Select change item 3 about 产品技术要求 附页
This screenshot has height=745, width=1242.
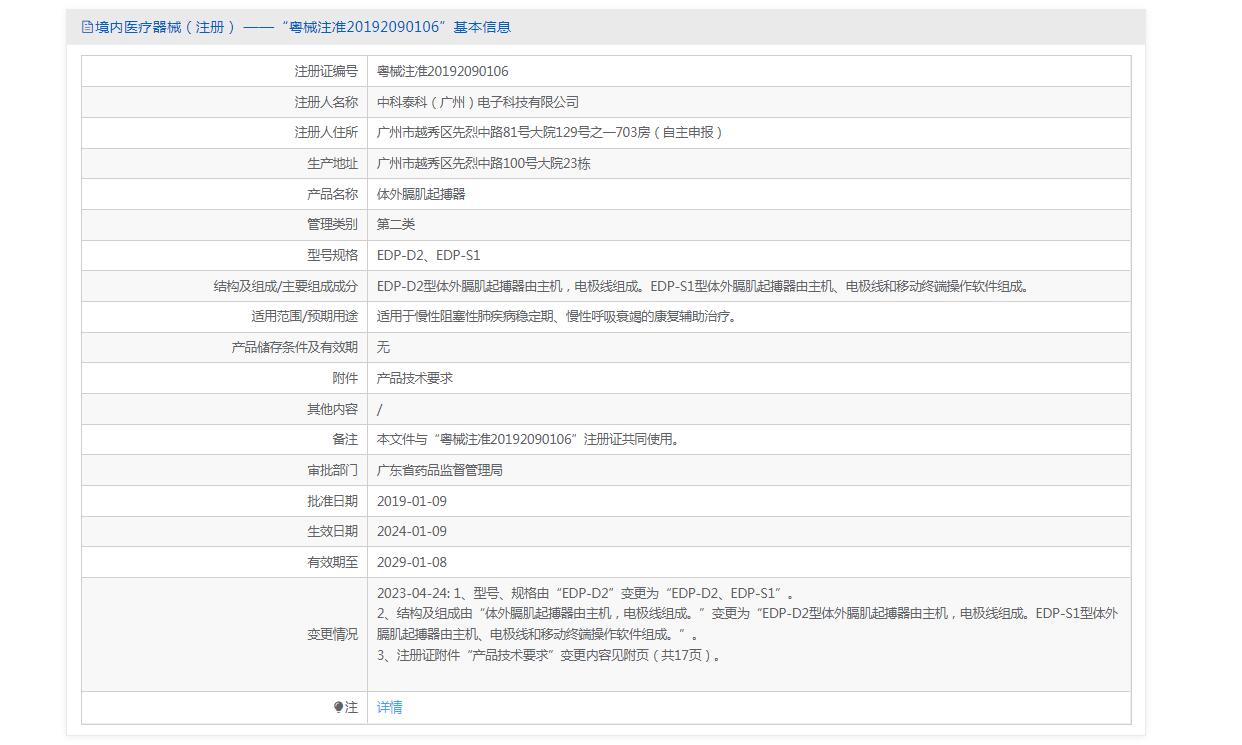click(x=549, y=655)
